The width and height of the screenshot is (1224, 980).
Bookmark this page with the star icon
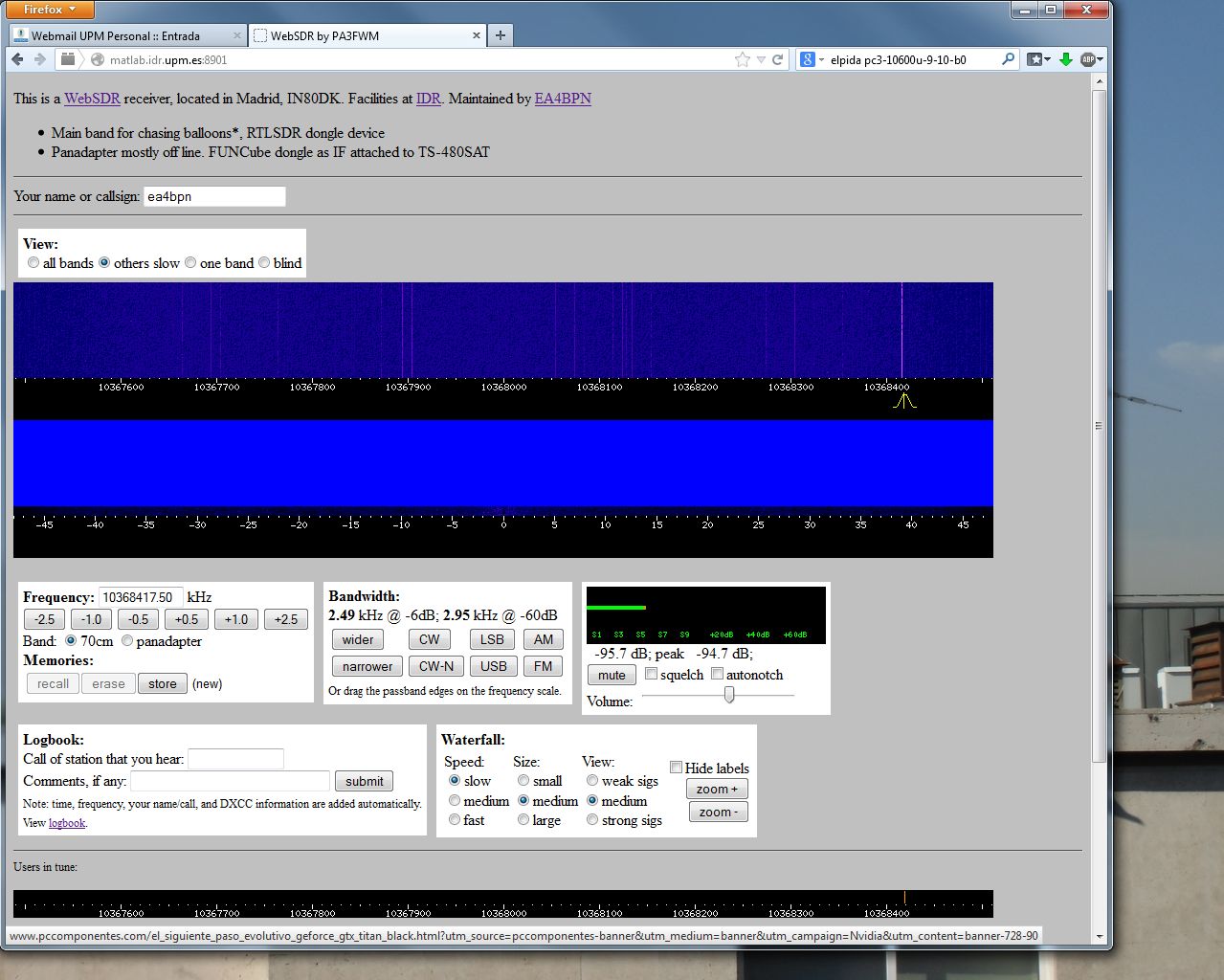[743, 59]
